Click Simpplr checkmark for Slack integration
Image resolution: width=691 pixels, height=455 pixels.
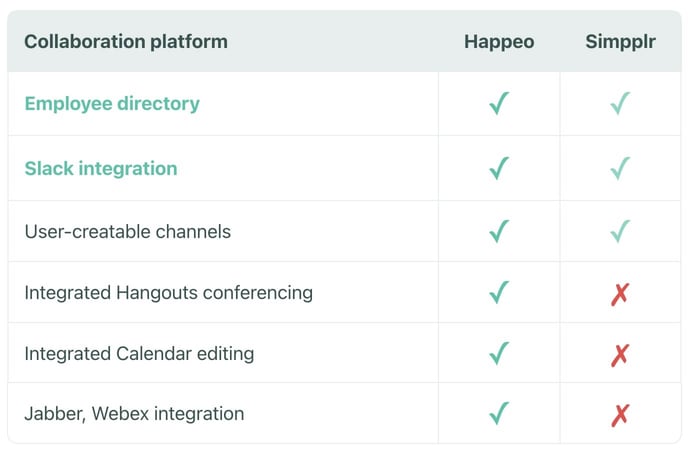[620, 169]
